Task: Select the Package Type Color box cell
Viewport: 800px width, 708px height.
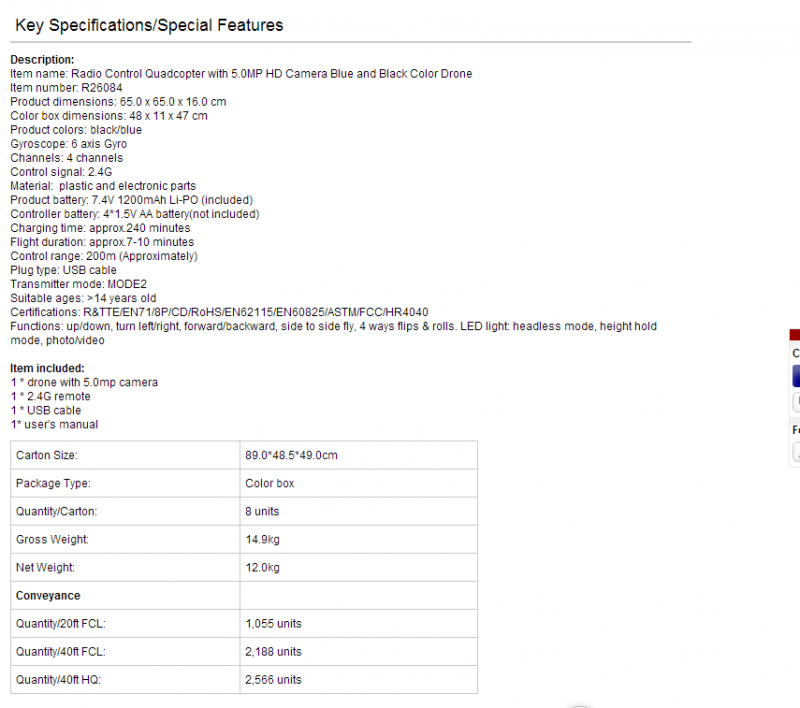Action: coord(359,483)
